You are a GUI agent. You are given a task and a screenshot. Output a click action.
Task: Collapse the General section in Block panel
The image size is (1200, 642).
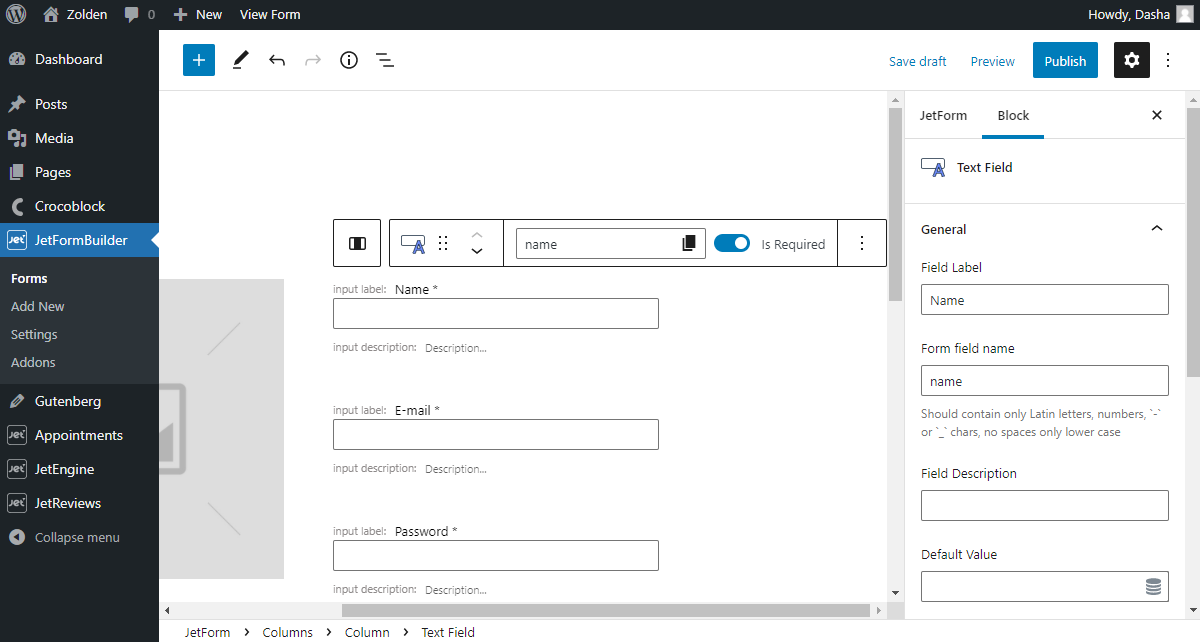point(1157,228)
